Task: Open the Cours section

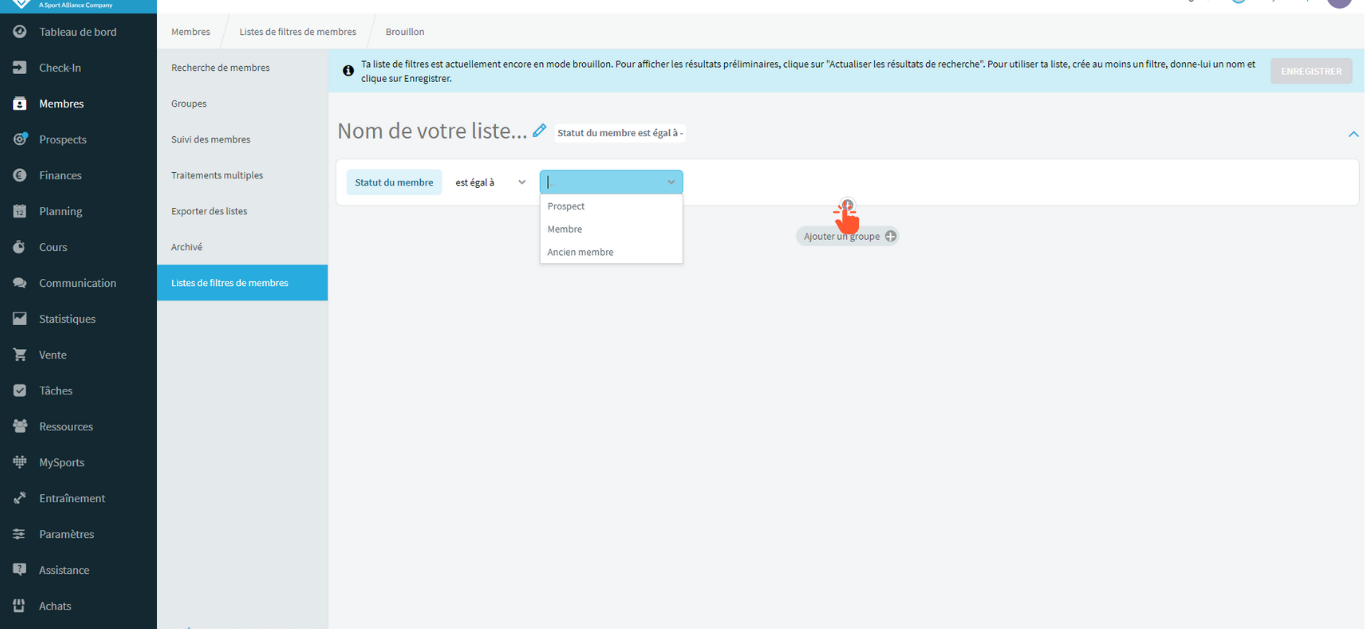Action: click(x=78, y=247)
